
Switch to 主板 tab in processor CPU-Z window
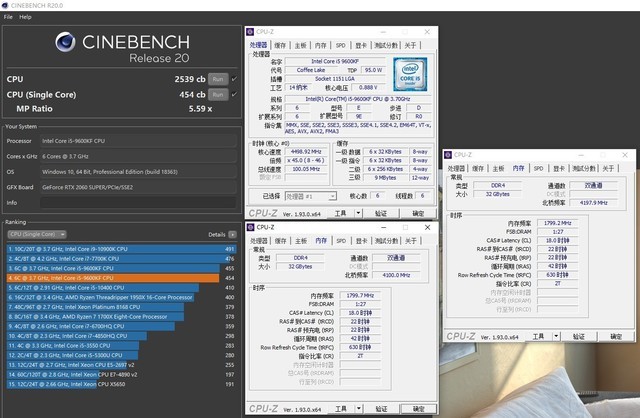pos(300,45)
